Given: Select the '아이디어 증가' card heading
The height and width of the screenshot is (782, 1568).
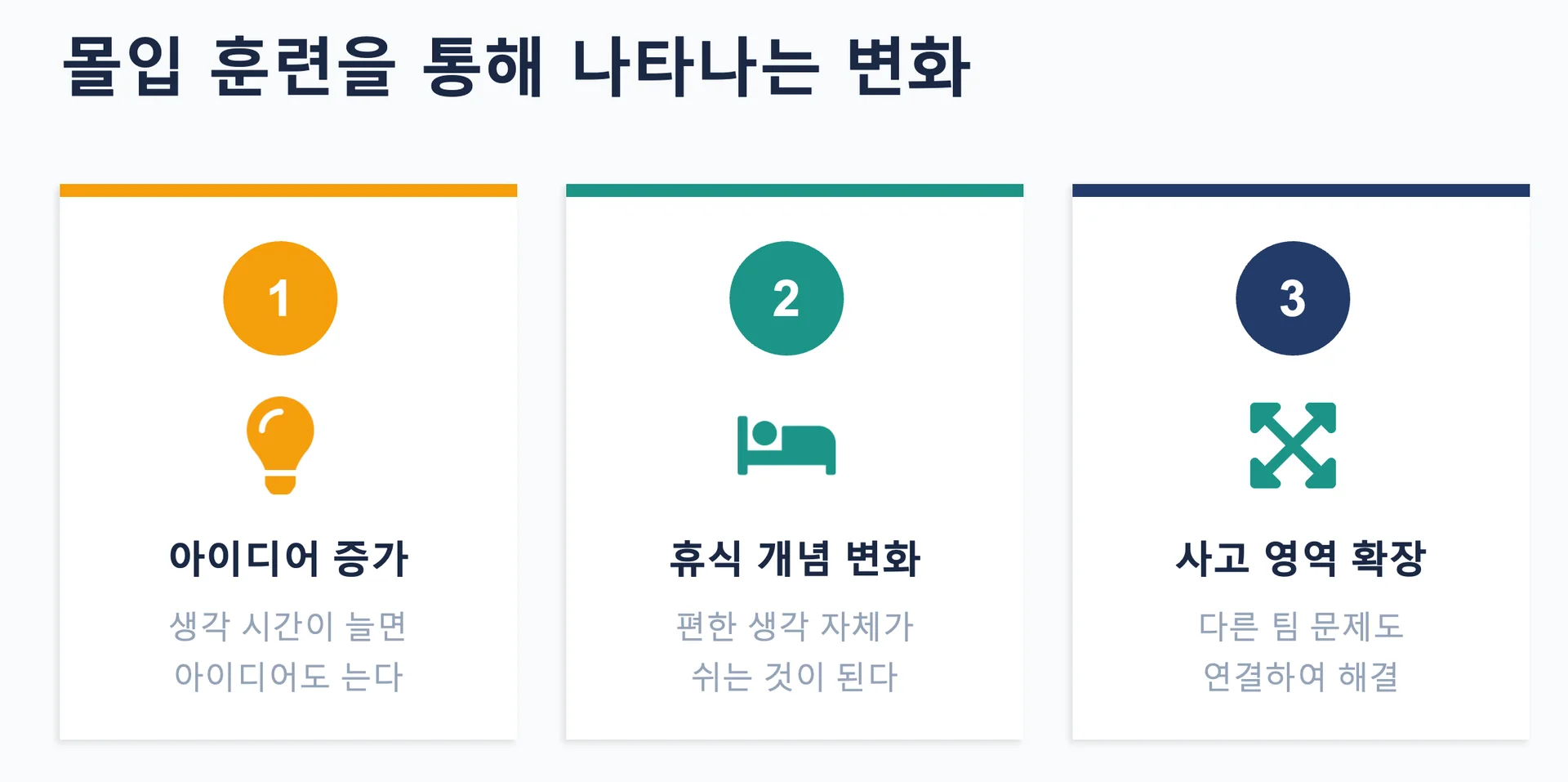Looking at the screenshot, I should (288, 559).
